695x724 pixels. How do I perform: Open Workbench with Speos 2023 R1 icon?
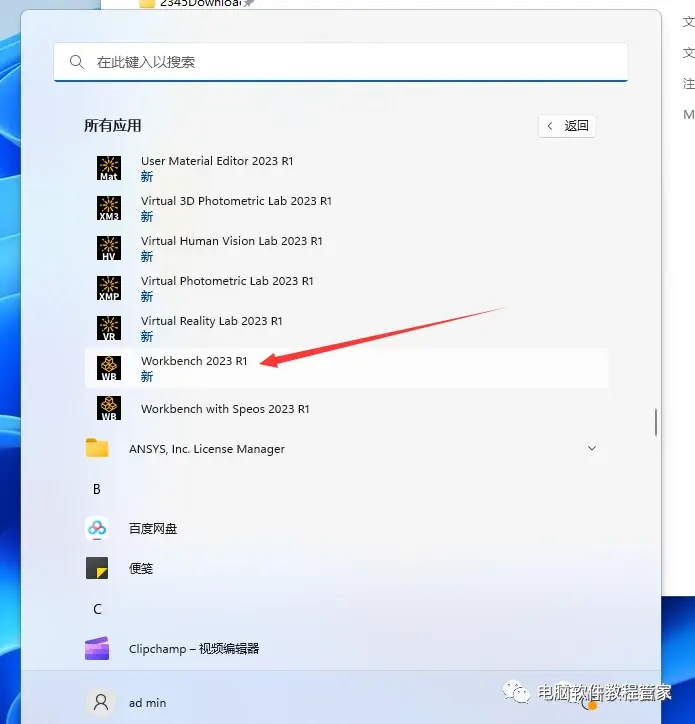point(109,408)
